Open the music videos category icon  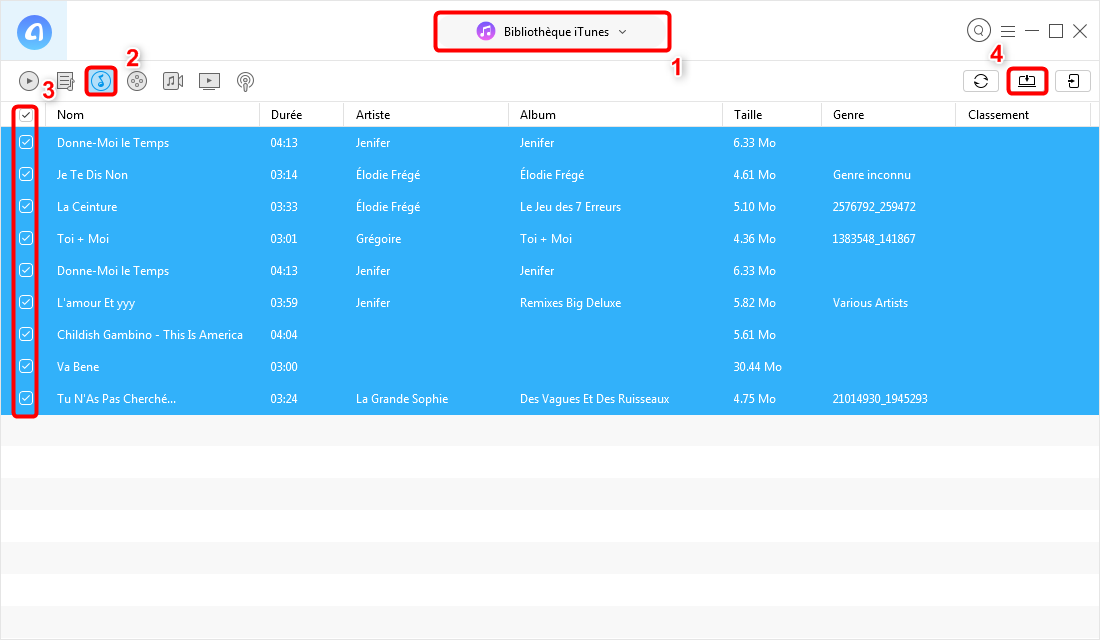pos(173,81)
